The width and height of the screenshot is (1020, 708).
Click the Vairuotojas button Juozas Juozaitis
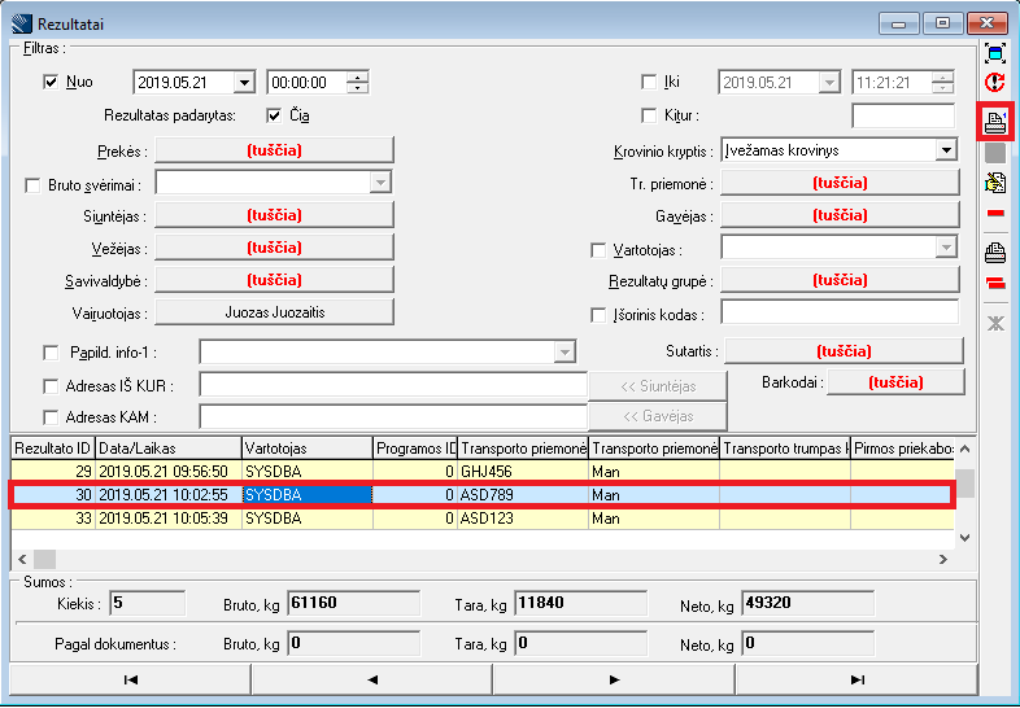[x=274, y=312]
